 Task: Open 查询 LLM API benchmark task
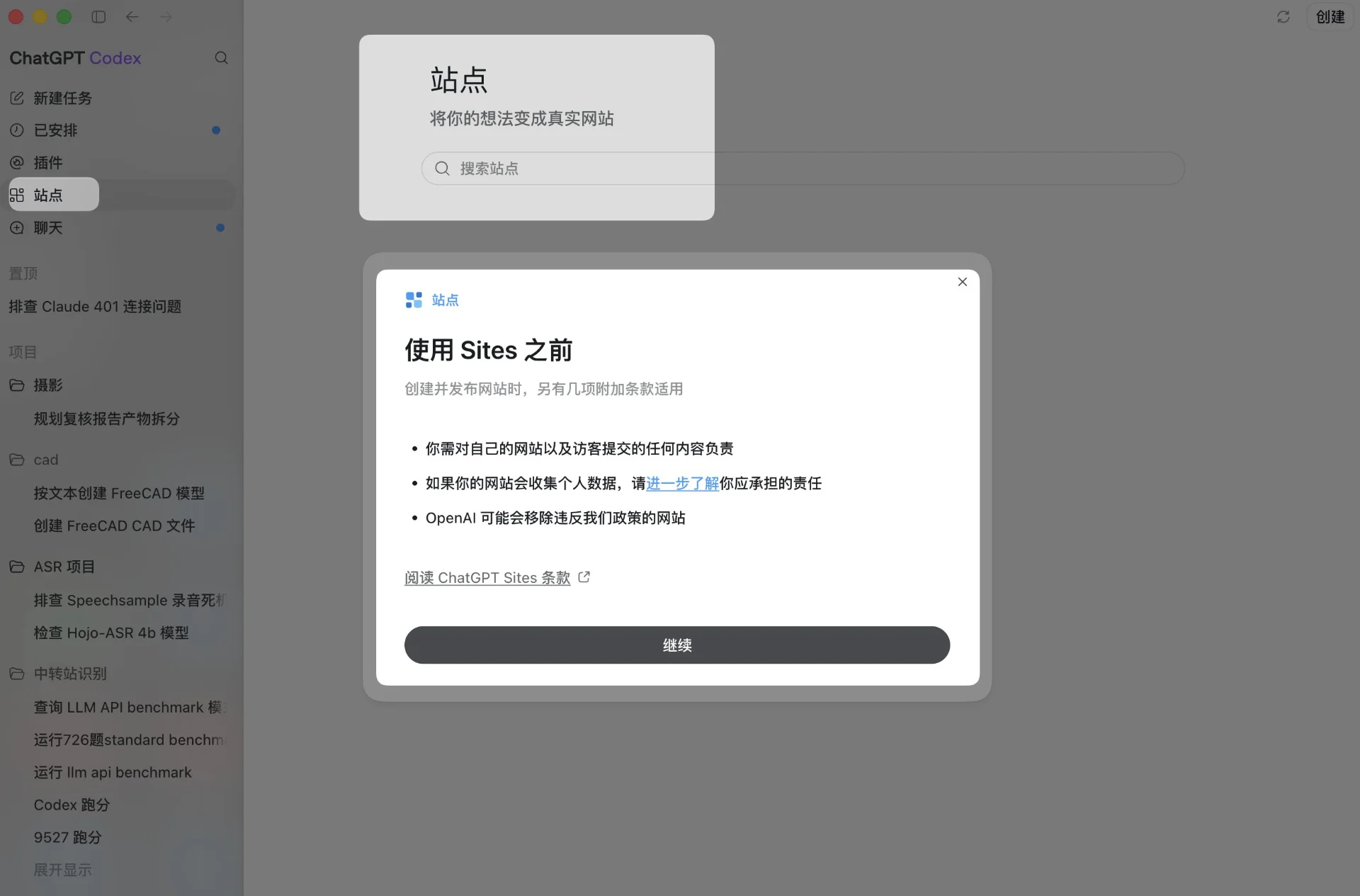click(x=129, y=707)
